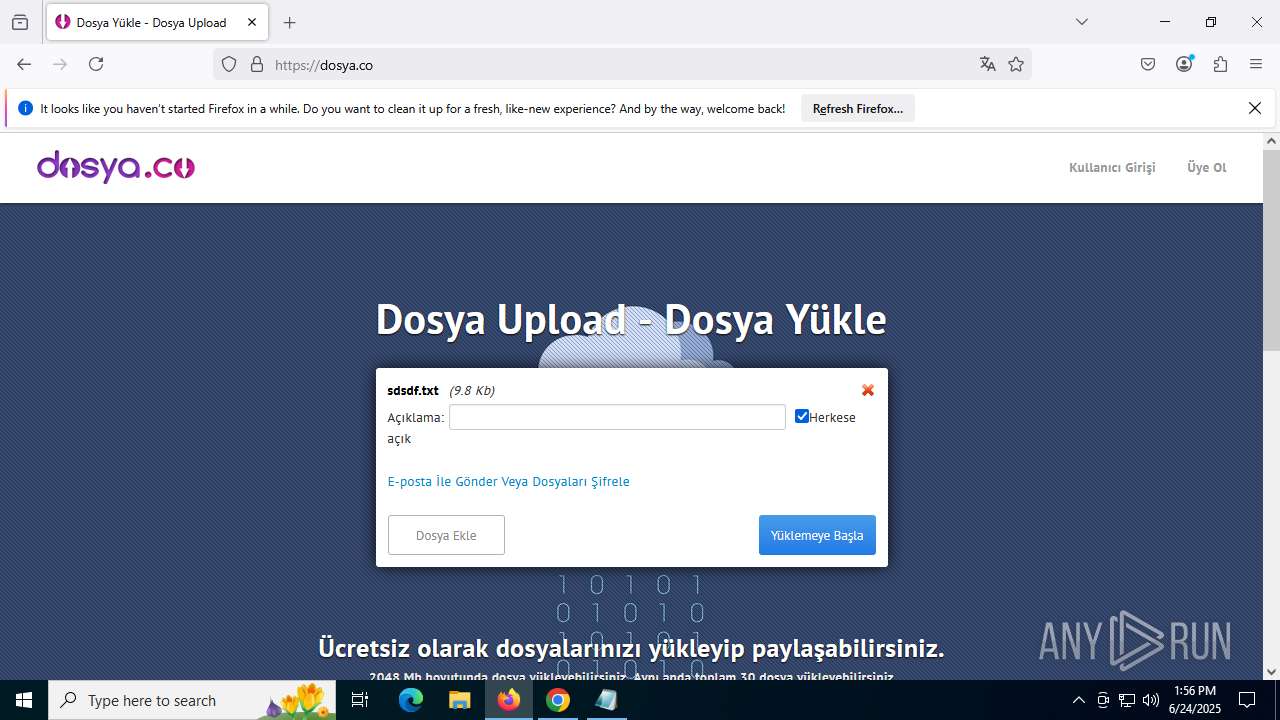Open the notepad-like app on taskbar
The image size is (1280, 720).
pos(606,700)
